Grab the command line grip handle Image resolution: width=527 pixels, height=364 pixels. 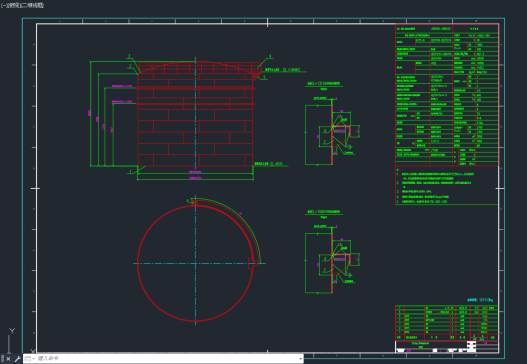(x=2, y=359)
